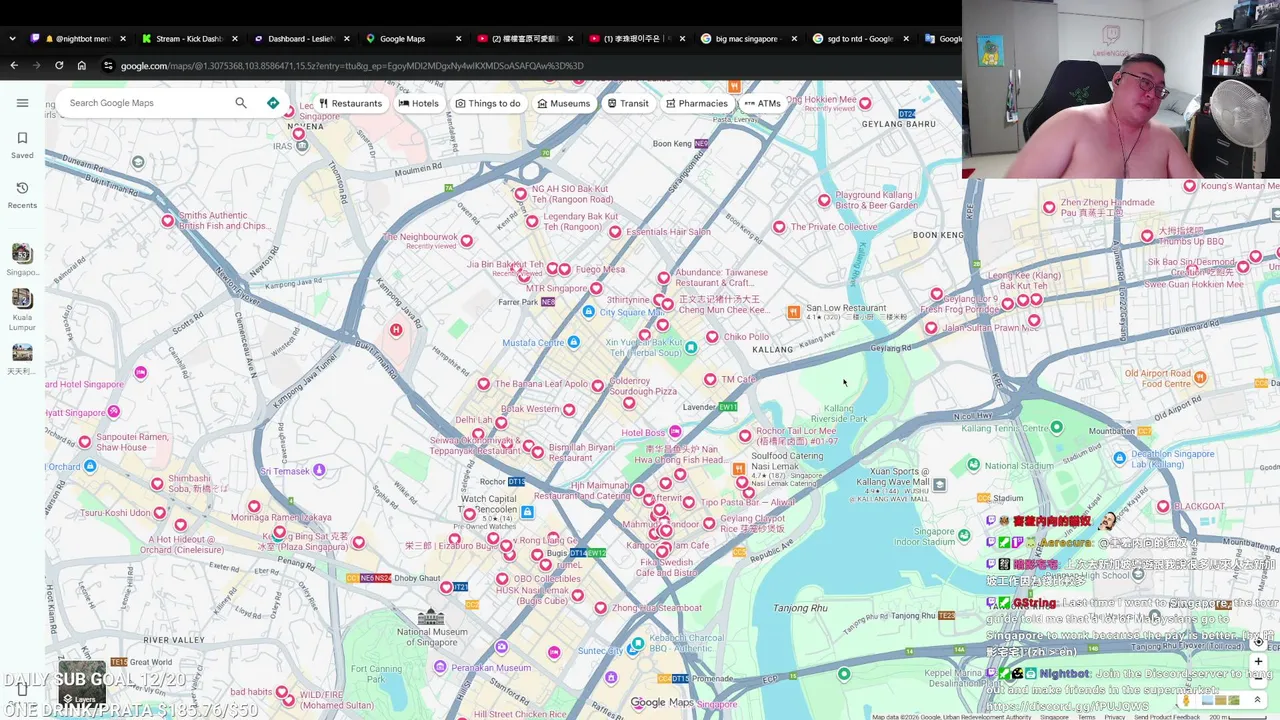This screenshot has height=720, width=1280.
Task: Switch to the sgd to ntd Google tab
Action: click(858, 39)
